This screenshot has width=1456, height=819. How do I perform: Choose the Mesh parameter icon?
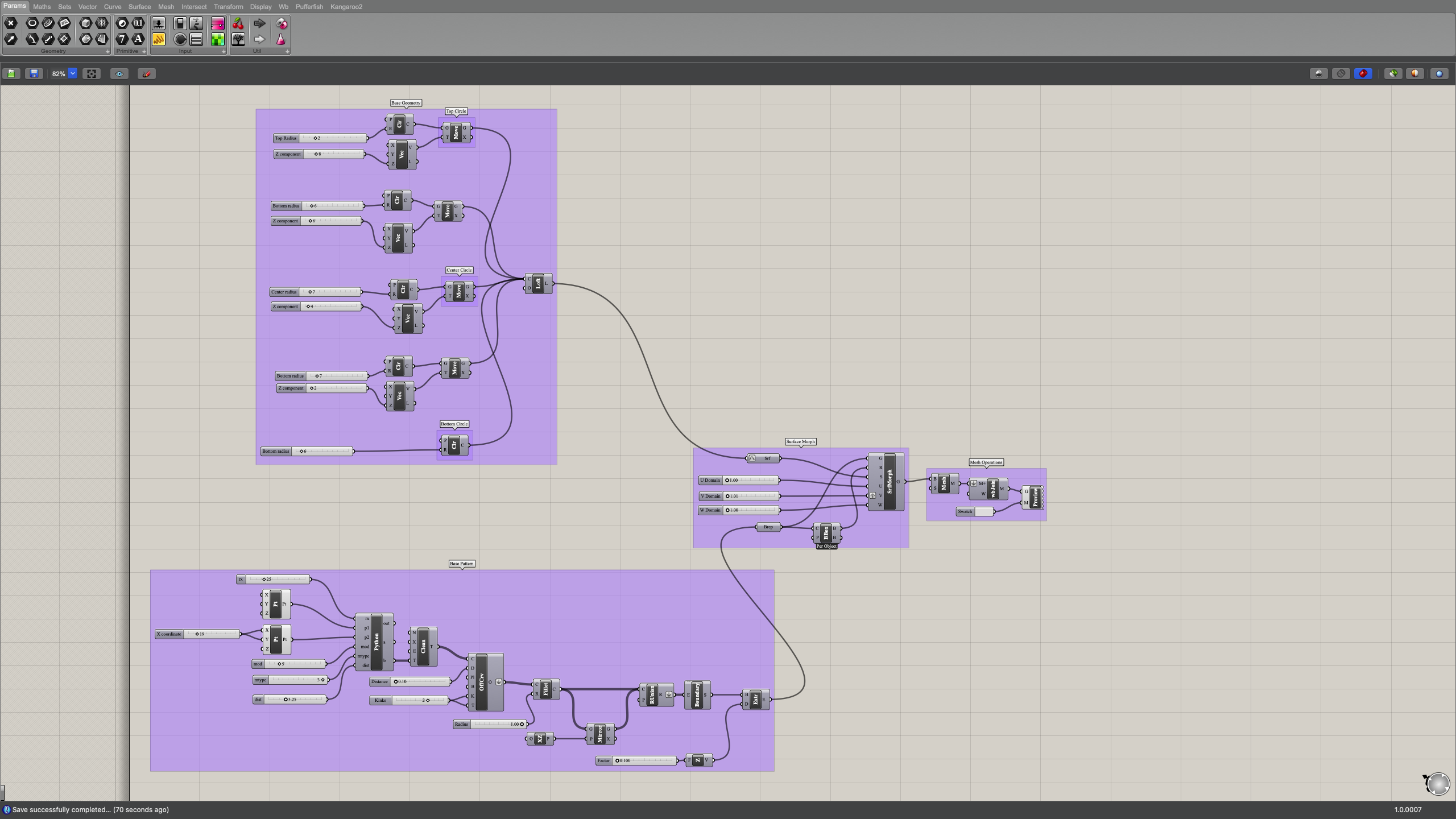coord(102,23)
